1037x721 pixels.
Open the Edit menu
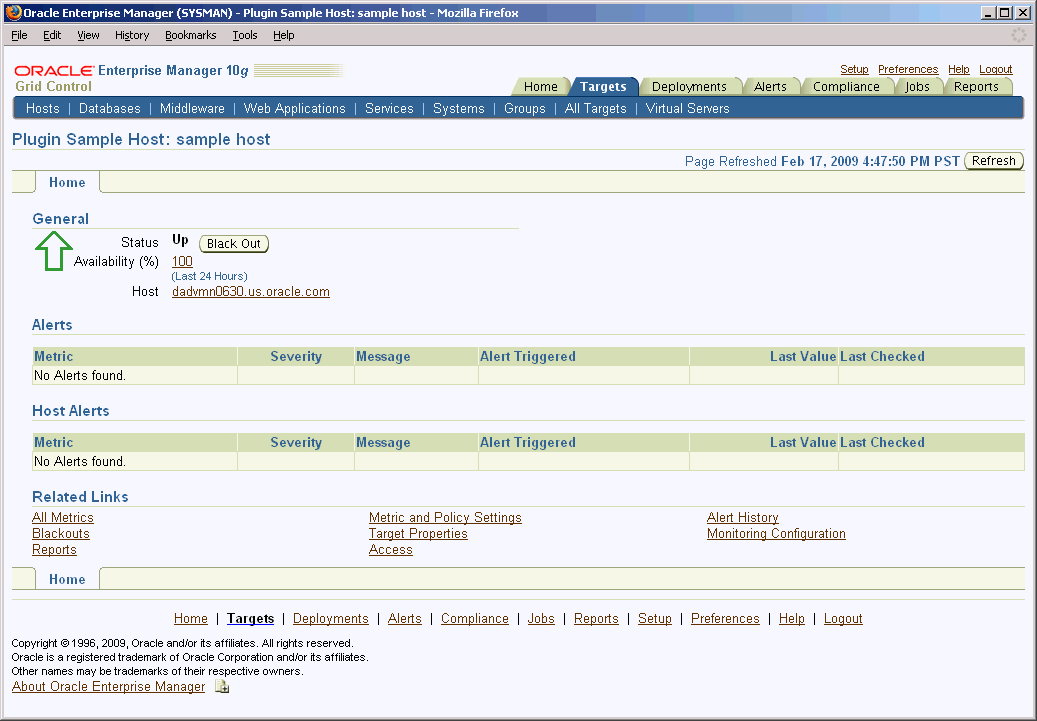click(x=52, y=35)
